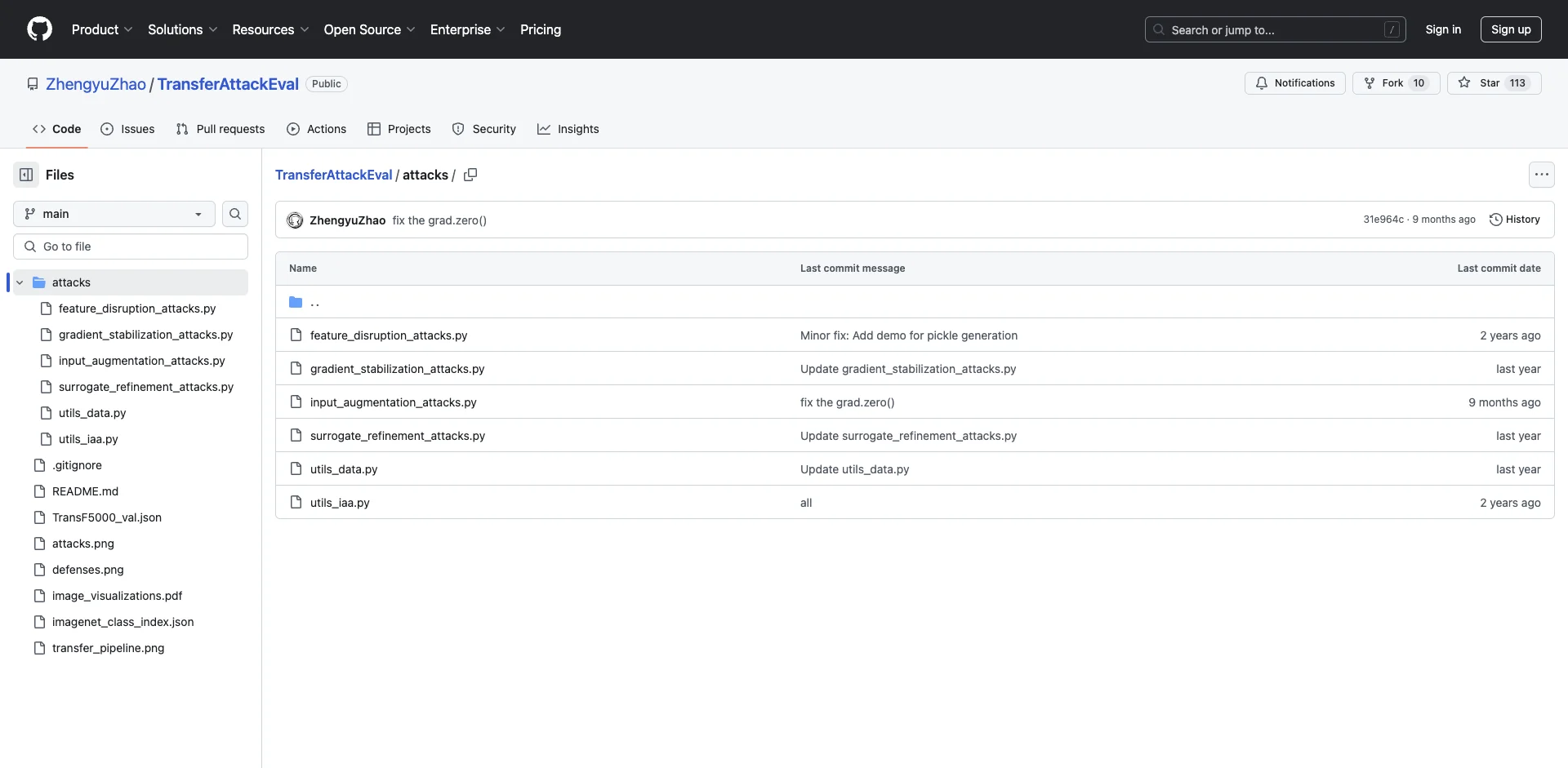Click the parent directory folder icon
1568x768 pixels.
pyautogui.click(x=296, y=302)
